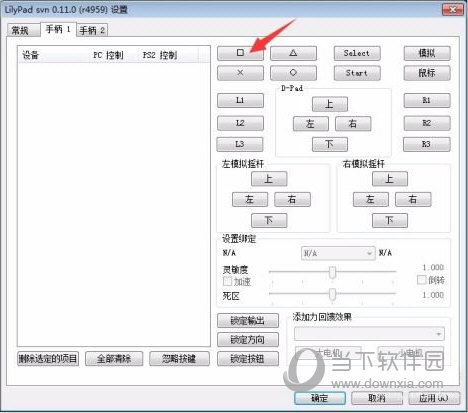The width and height of the screenshot is (468, 413).
Task: Bind the R2 button
Action: tap(427, 123)
